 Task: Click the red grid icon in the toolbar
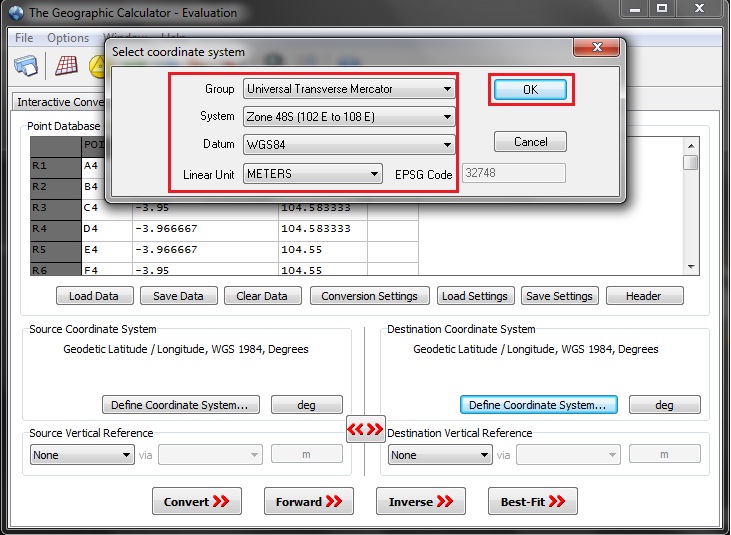(66, 65)
